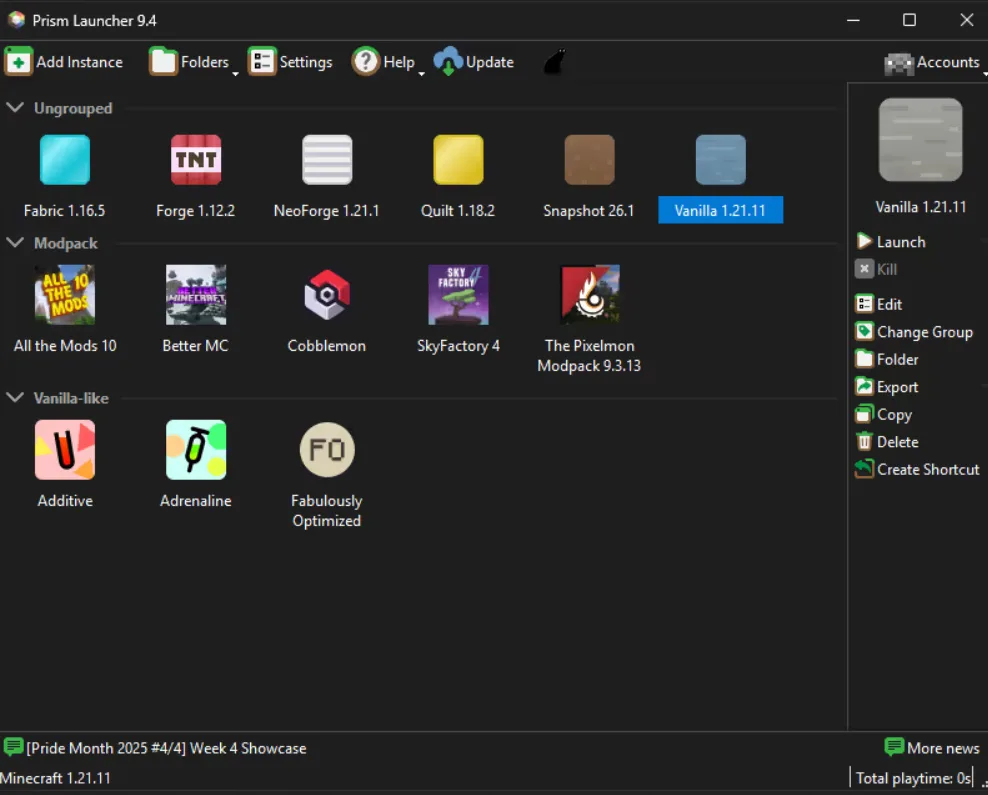Open the Pride Month 2025 Week 4 Showcase news
Screen dimensions: 988x795
[x=155, y=748]
